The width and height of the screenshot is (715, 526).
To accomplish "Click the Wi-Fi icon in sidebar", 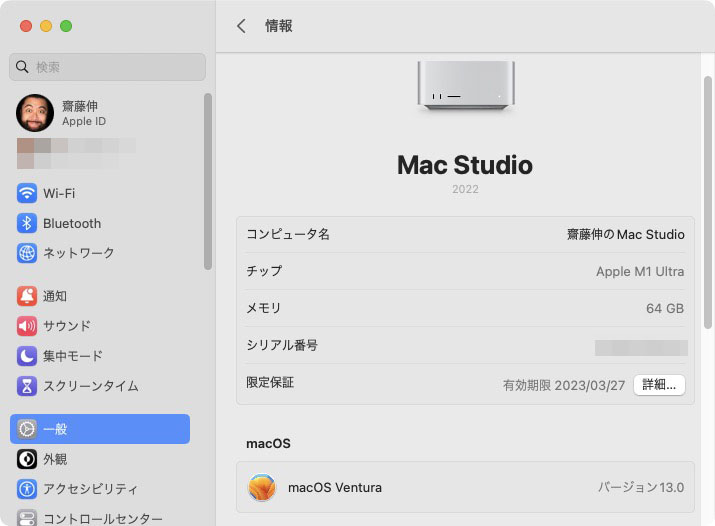I will (27, 193).
